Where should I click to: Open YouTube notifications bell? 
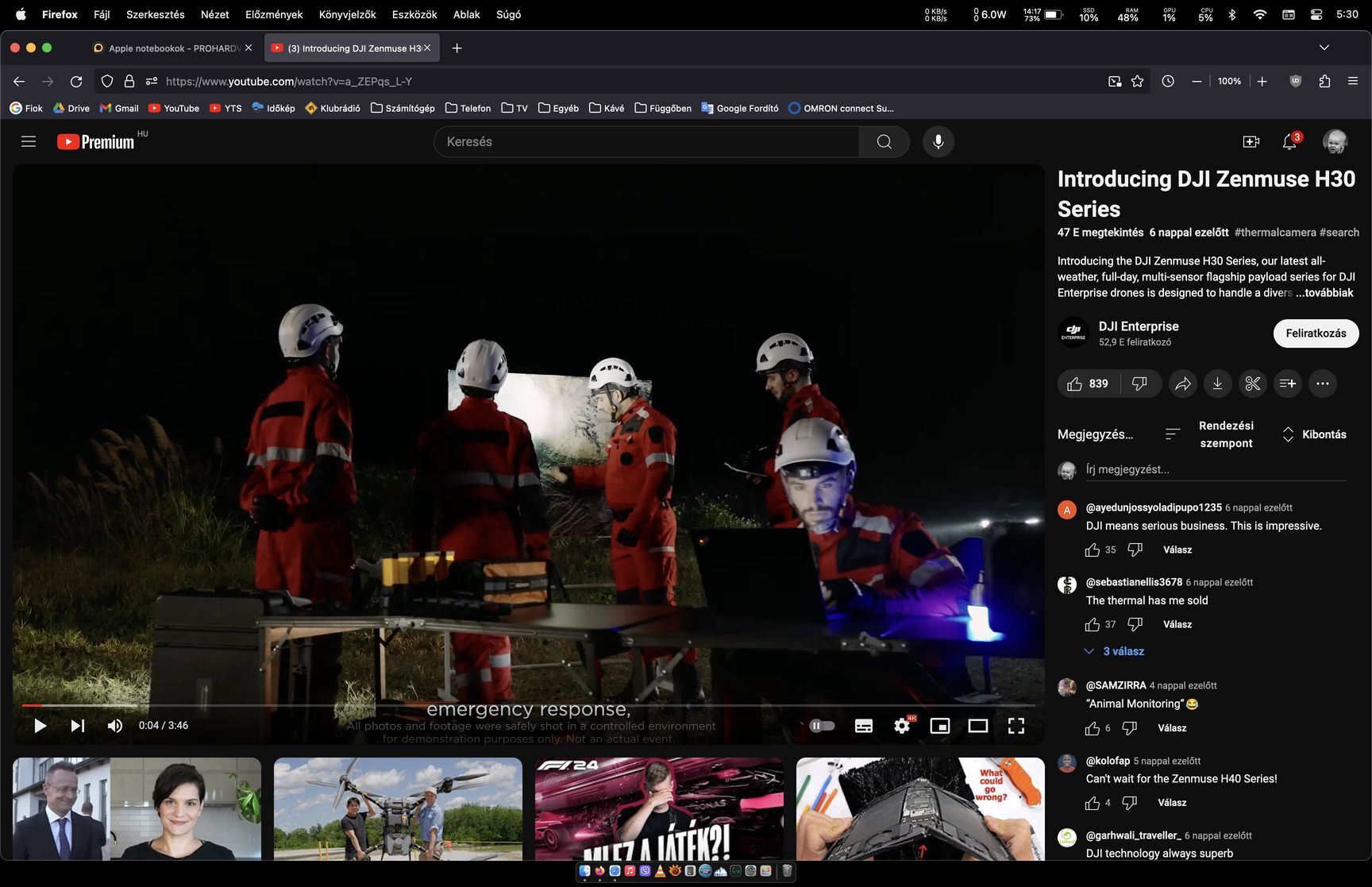point(1289,141)
